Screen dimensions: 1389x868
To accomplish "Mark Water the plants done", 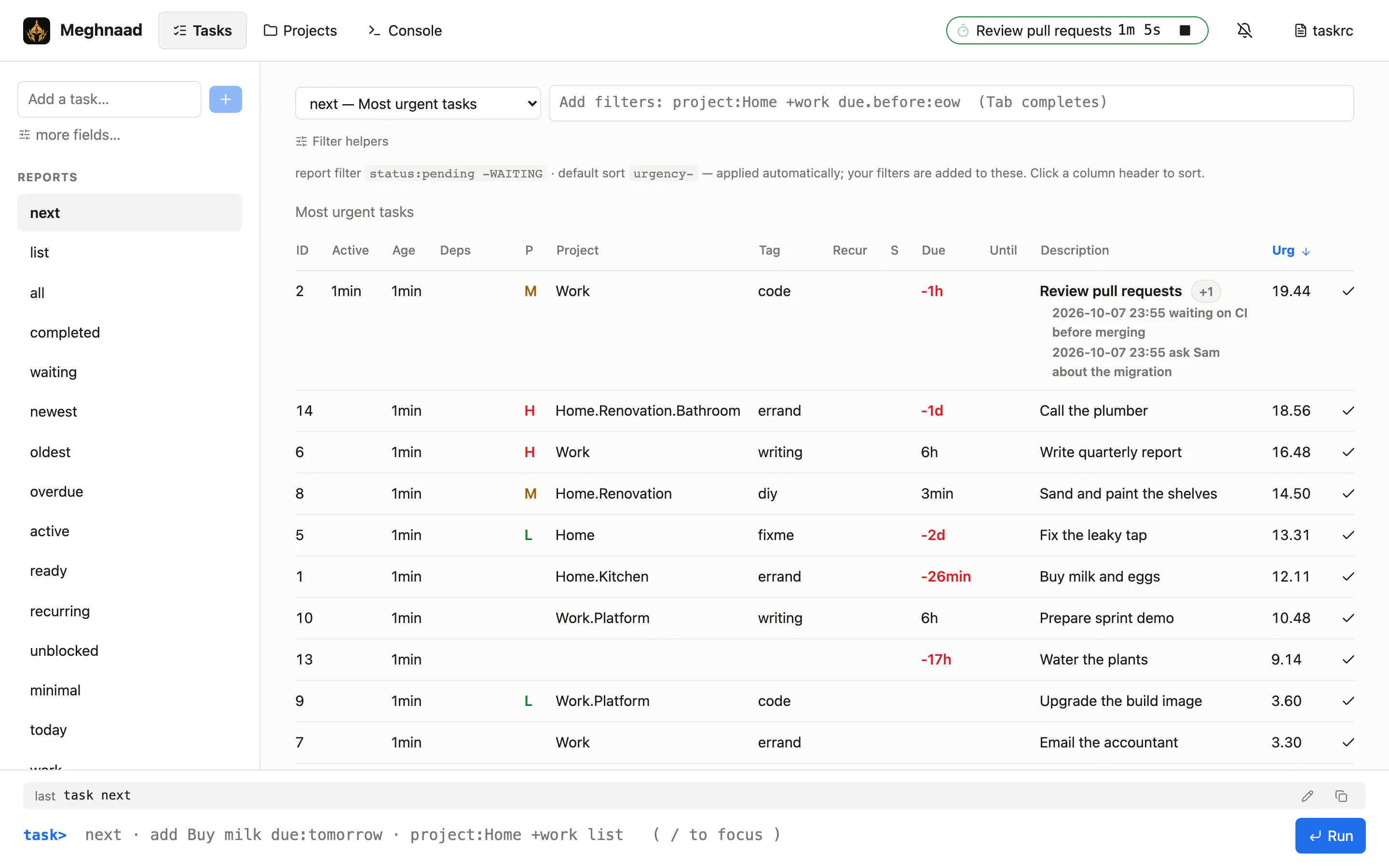I will click(x=1348, y=659).
